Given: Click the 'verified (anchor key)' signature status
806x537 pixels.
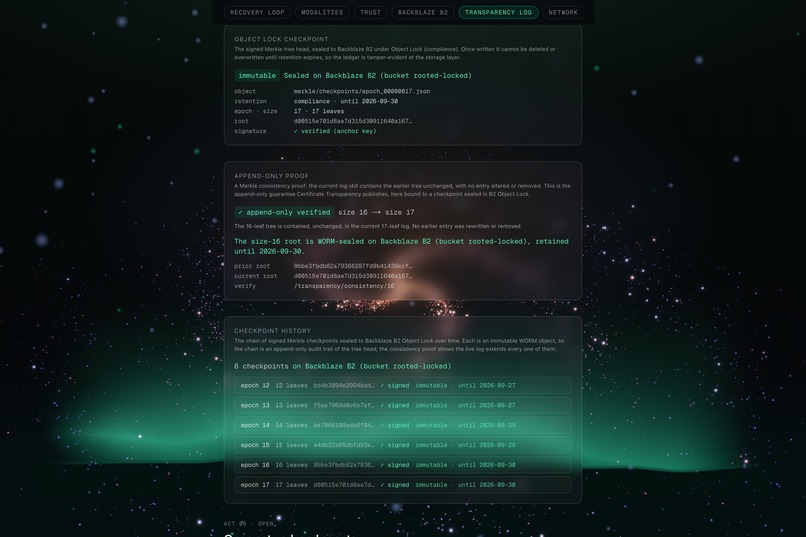Looking at the screenshot, I should pos(335,131).
